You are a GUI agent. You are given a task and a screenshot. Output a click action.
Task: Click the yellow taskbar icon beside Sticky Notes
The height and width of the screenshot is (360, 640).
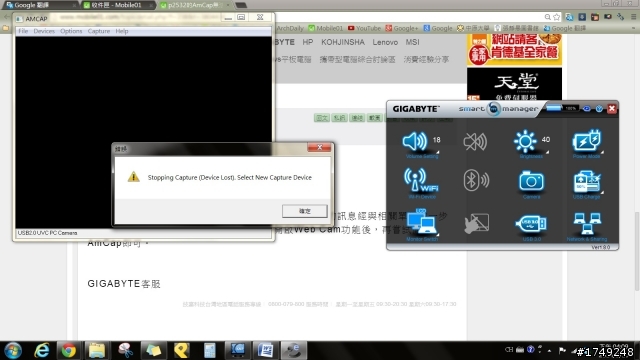point(182,351)
